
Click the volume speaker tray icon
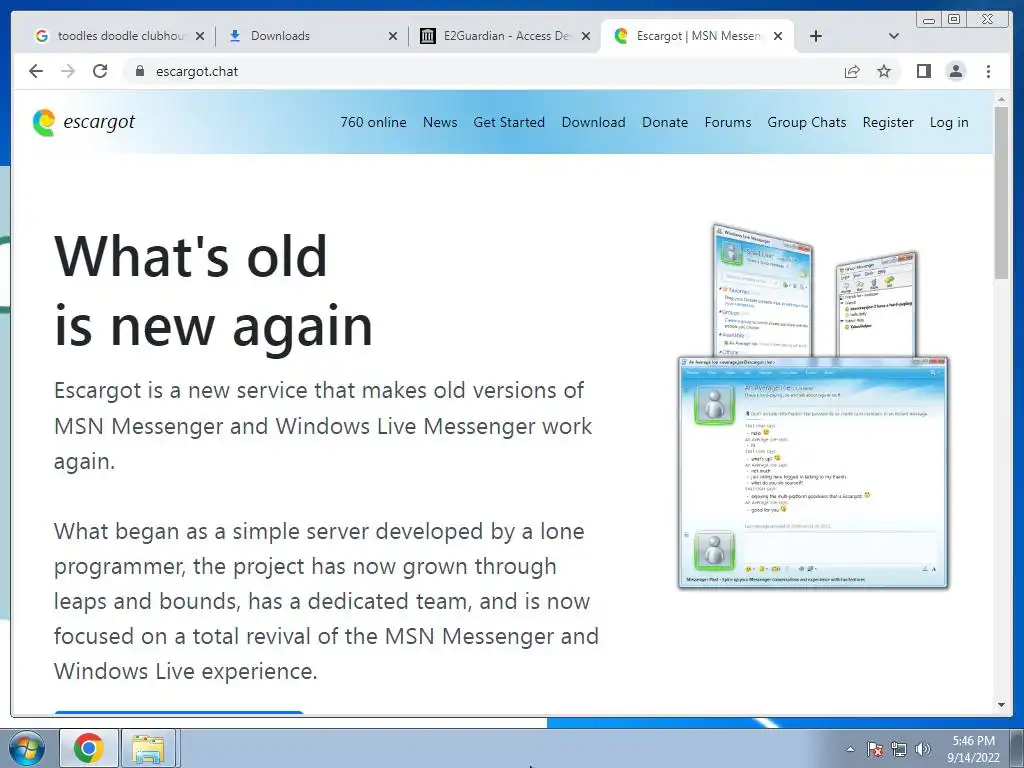922,749
